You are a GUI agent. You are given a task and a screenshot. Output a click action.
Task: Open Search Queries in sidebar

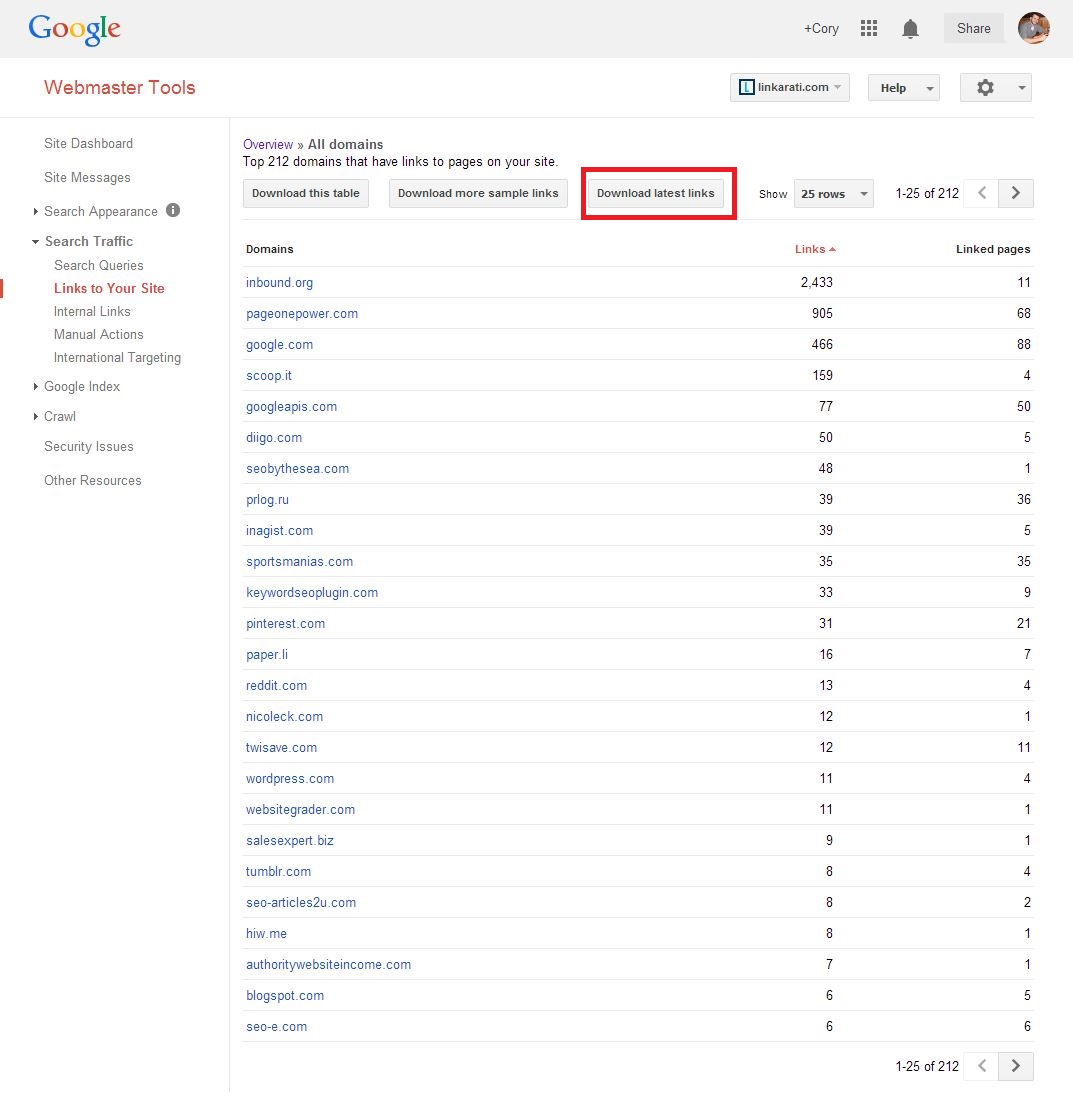99,265
